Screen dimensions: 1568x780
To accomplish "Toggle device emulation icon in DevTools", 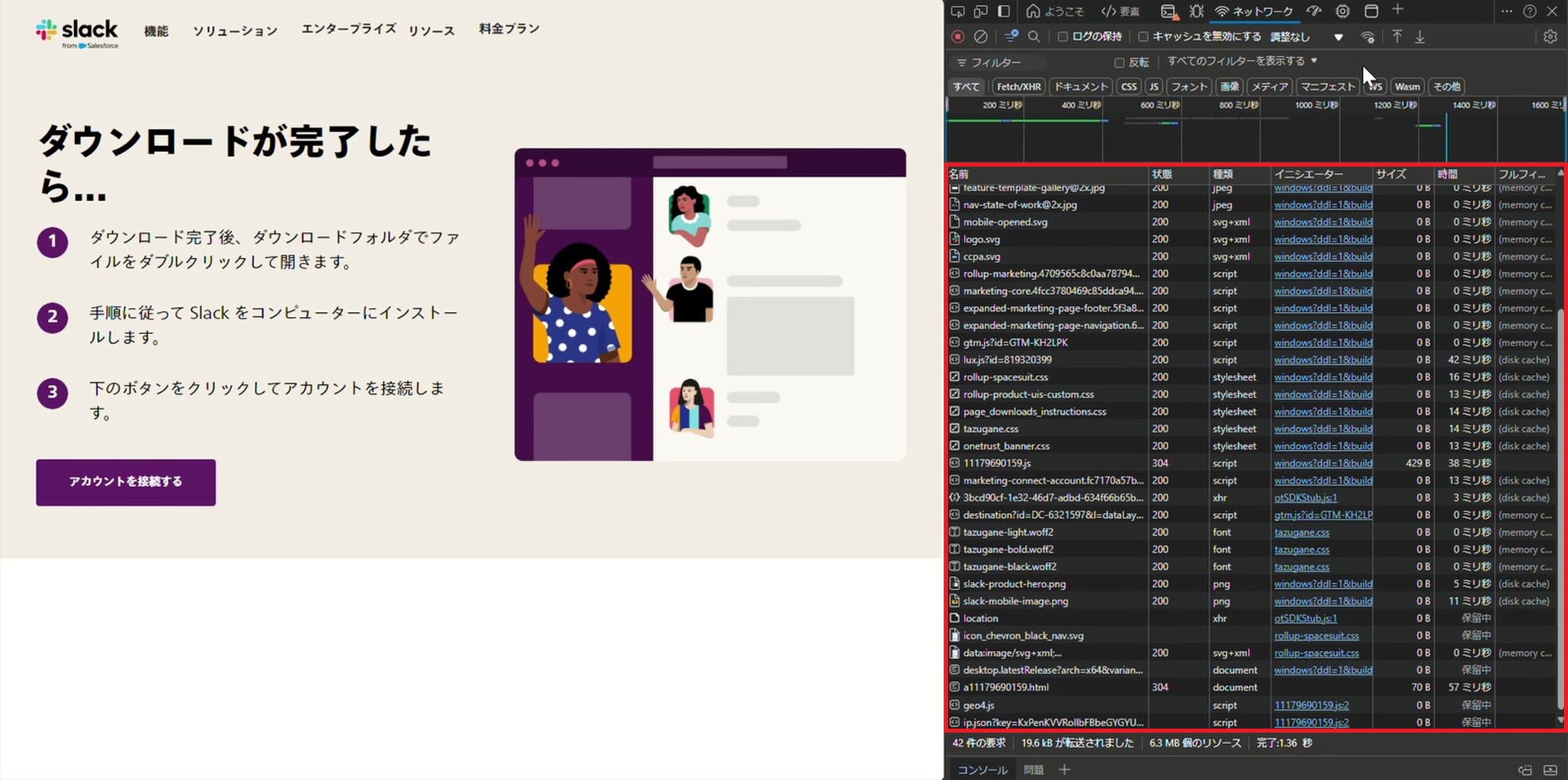I will (x=981, y=11).
